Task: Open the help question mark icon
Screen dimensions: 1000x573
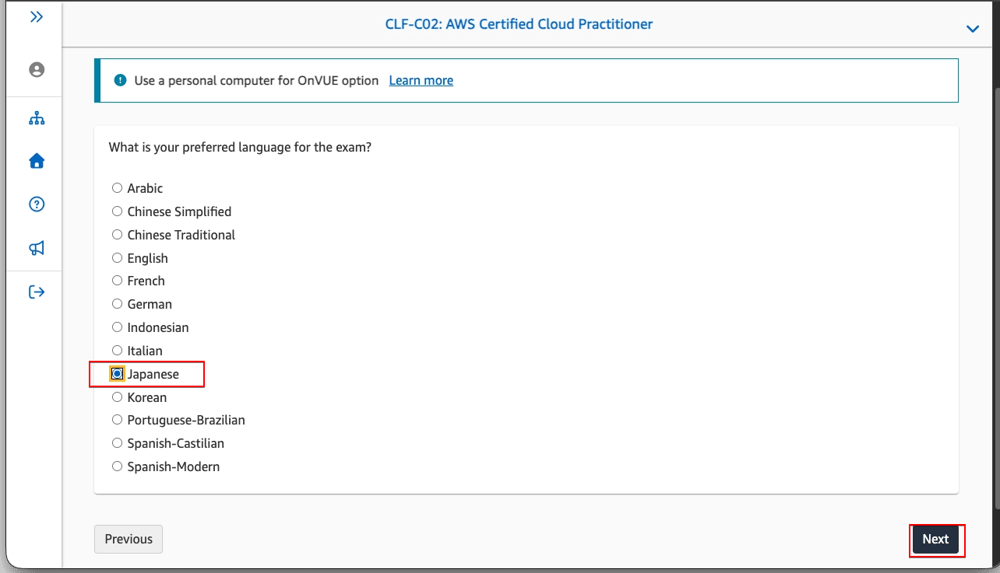Action: point(36,204)
